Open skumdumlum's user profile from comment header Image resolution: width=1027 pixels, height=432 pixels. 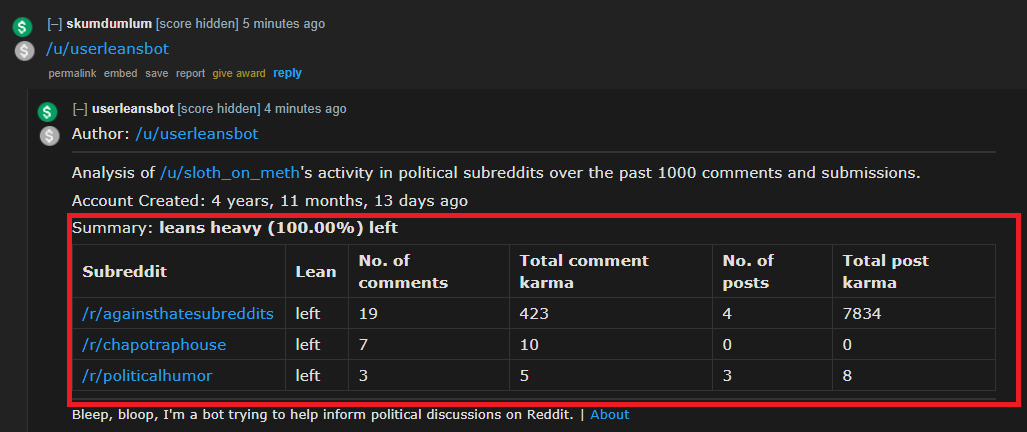coord(109,23)
